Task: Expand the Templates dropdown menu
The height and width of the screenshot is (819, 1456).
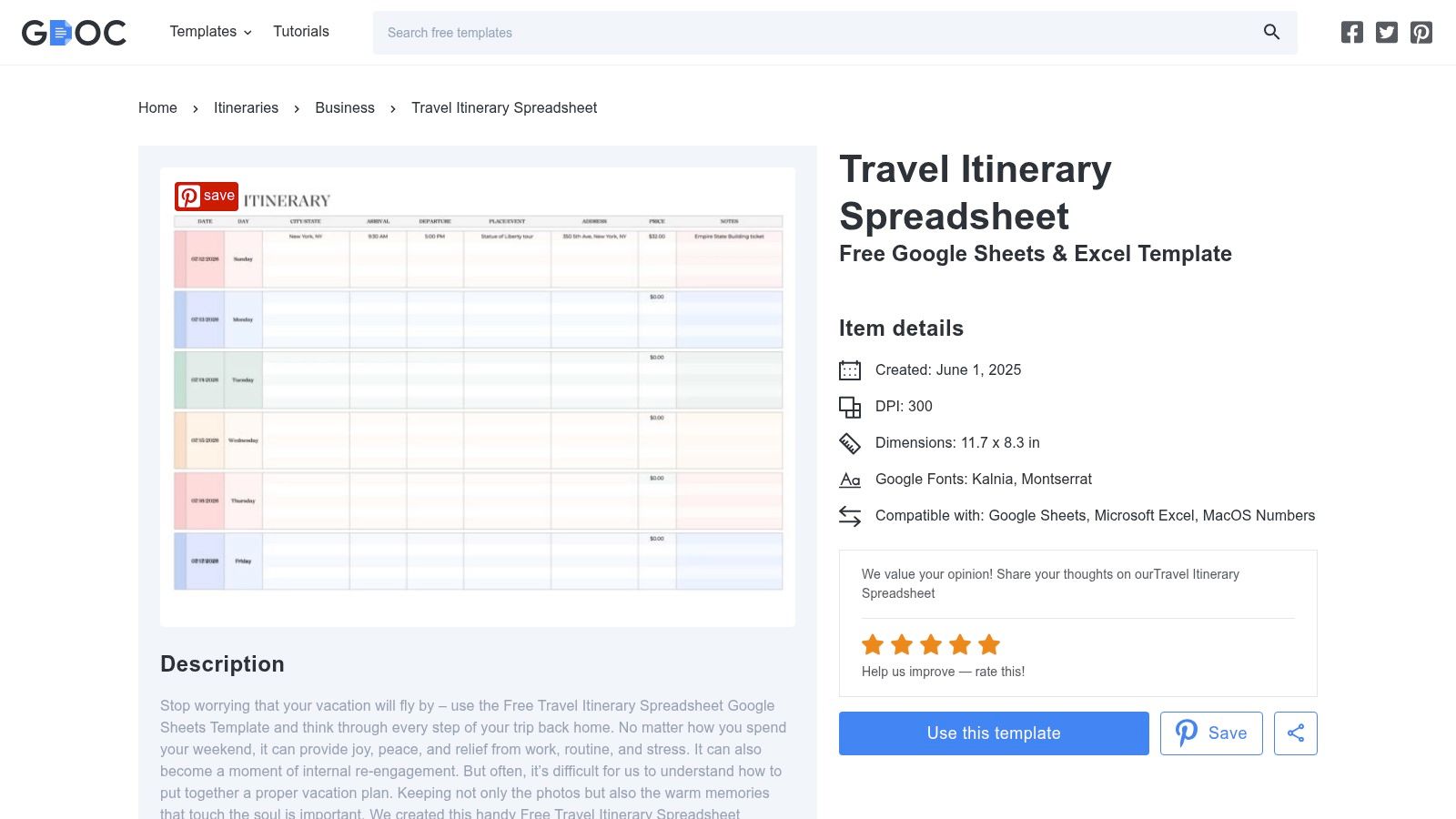Action: (210, 31)
